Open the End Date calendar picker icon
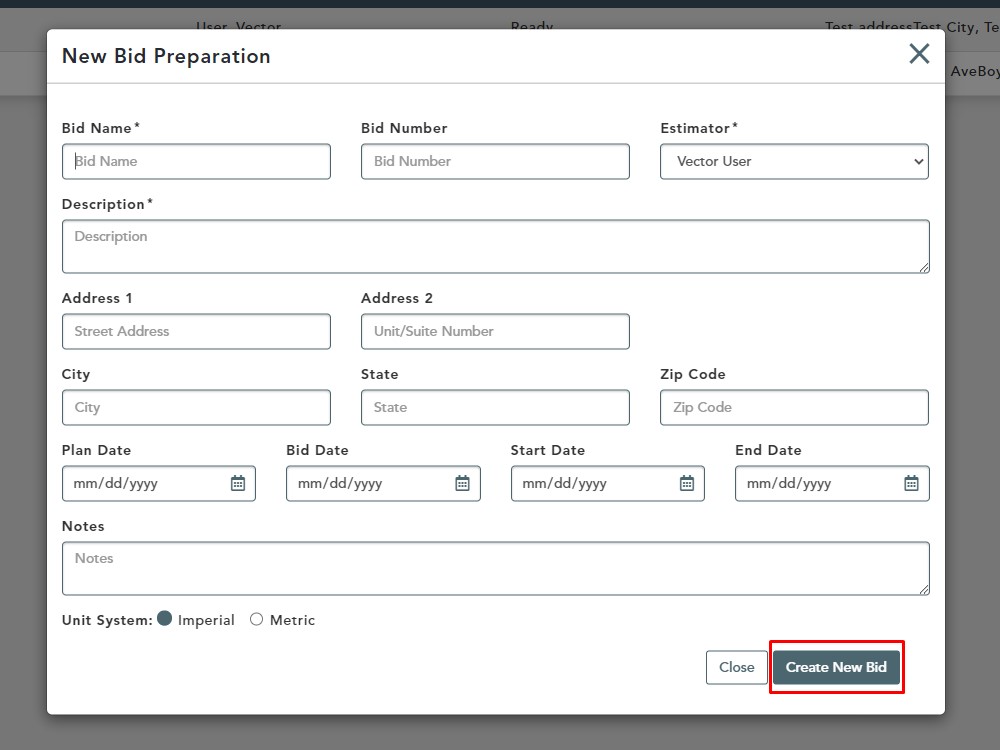Screen dimensions: 1000x750 tap(911, 483)
